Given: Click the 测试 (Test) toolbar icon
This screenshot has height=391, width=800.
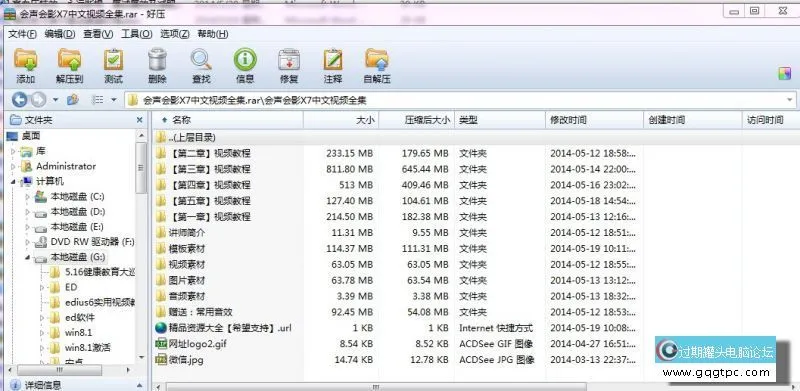Looking at the screenshot, I should tap(113, 59).
